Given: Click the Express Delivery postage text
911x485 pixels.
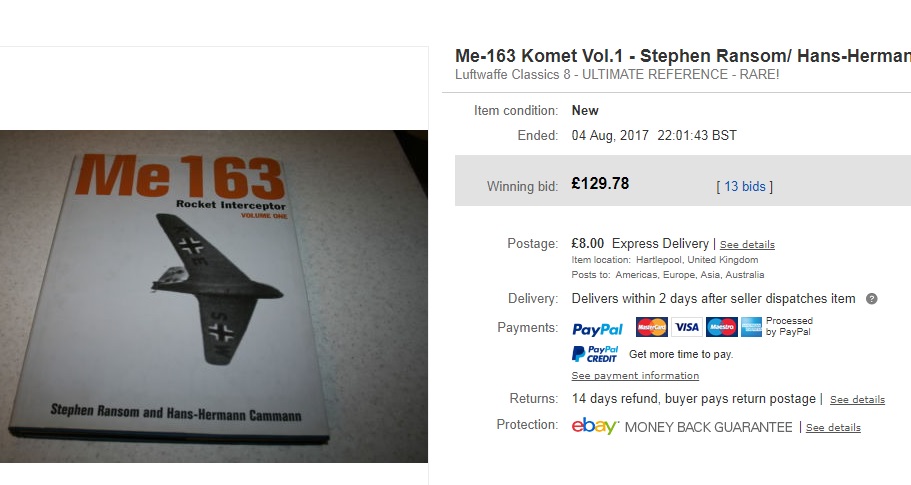Looking at the screenshot, I should click(660, 243).
